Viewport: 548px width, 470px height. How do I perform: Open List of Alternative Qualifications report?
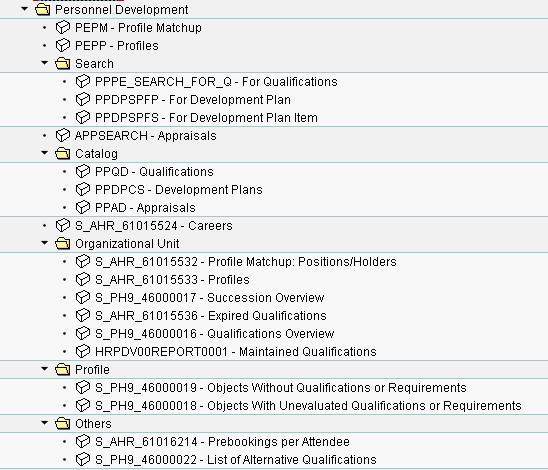tap(236, 460)
